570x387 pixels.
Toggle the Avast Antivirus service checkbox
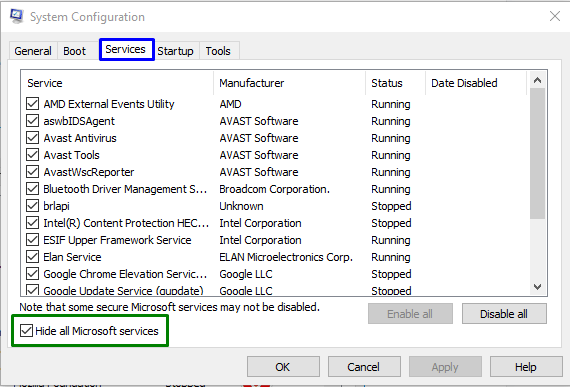(32, 138)
